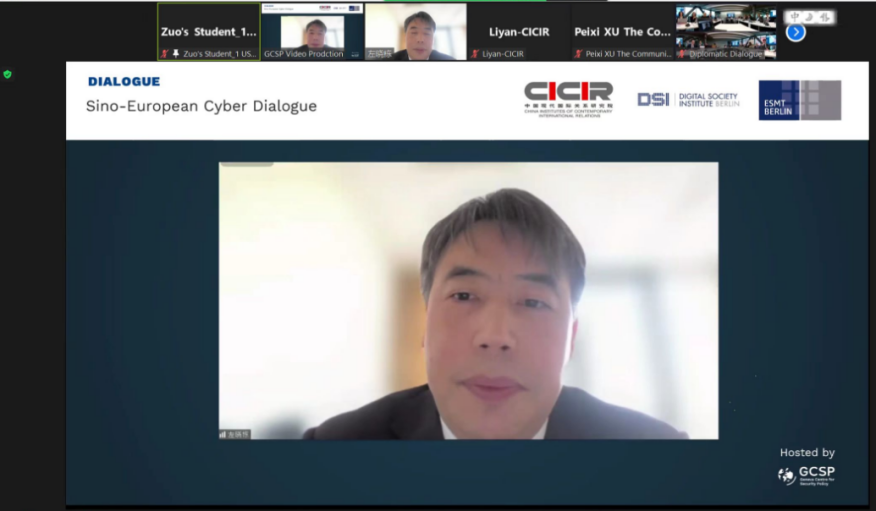Click the pin icon on Zuo's Student_1
This screenshot has height=511, width=876.
[x=175, y=54]
